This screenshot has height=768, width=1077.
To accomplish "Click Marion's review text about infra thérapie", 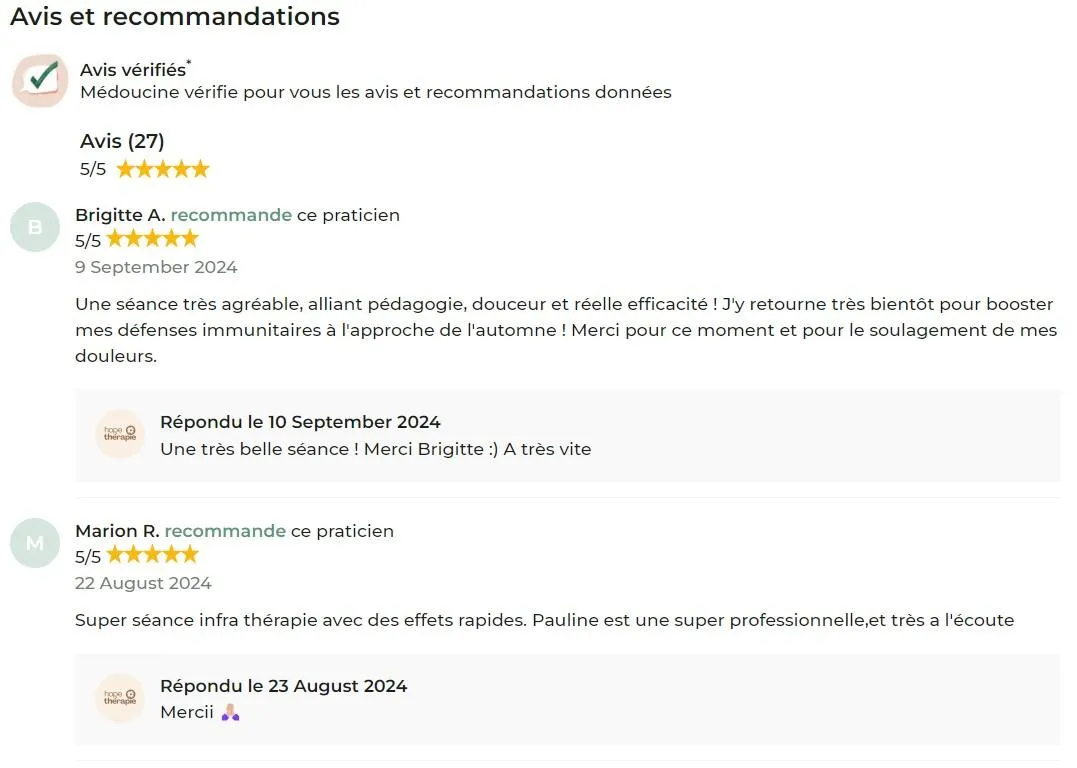I will click(545, 620).
